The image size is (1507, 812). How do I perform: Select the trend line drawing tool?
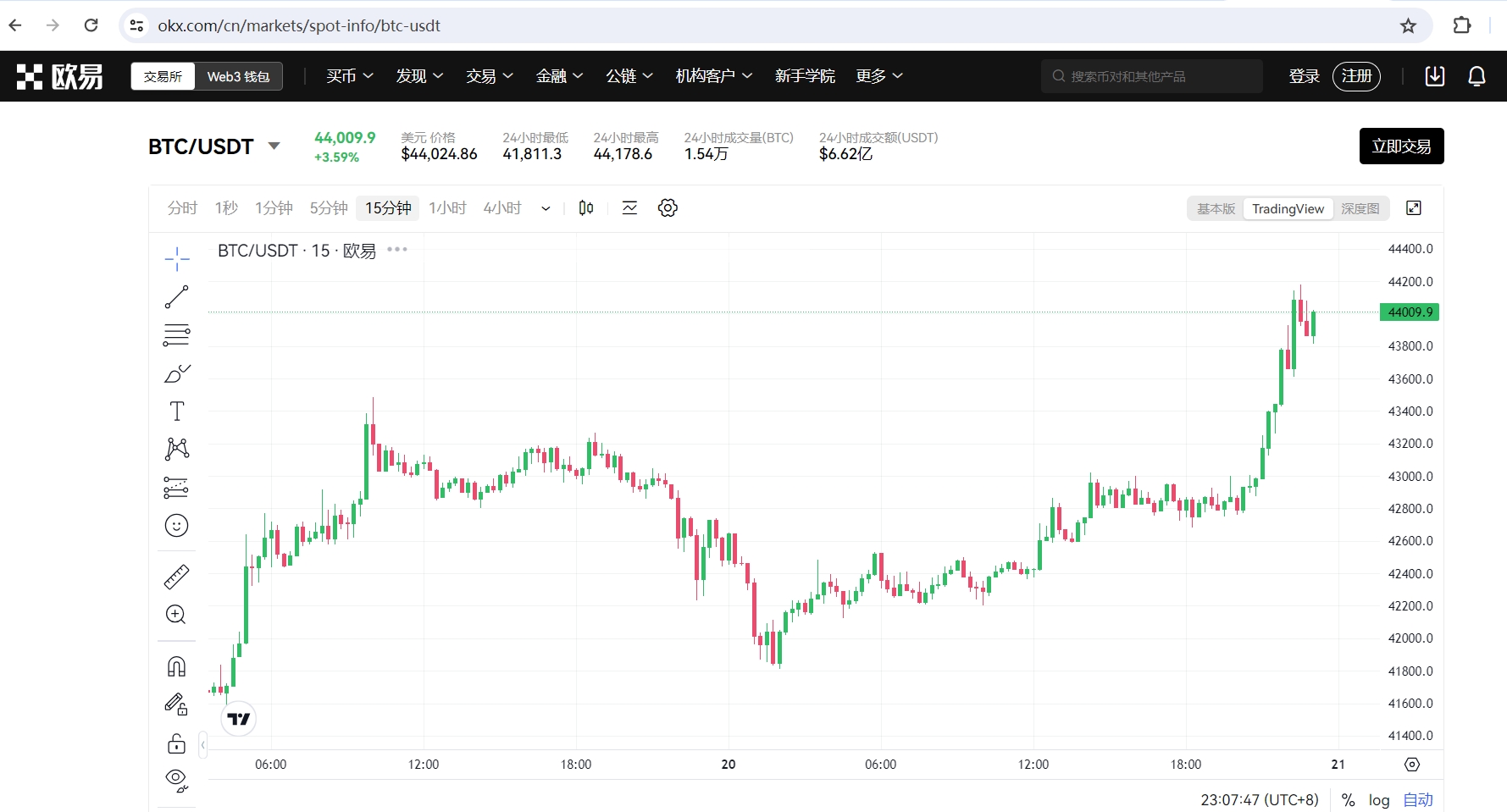click(x=176, y=297)
